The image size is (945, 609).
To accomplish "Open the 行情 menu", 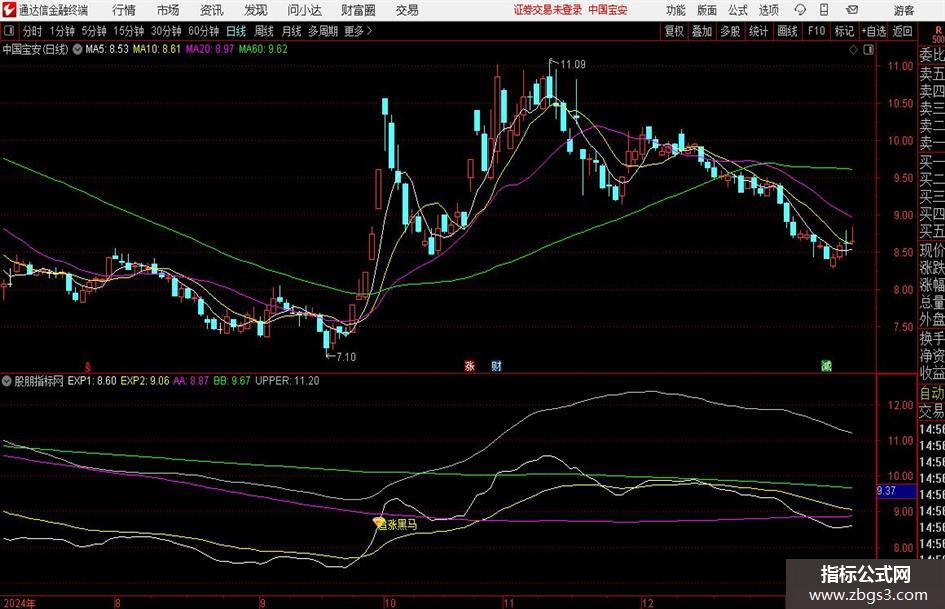I will point(124,10).
